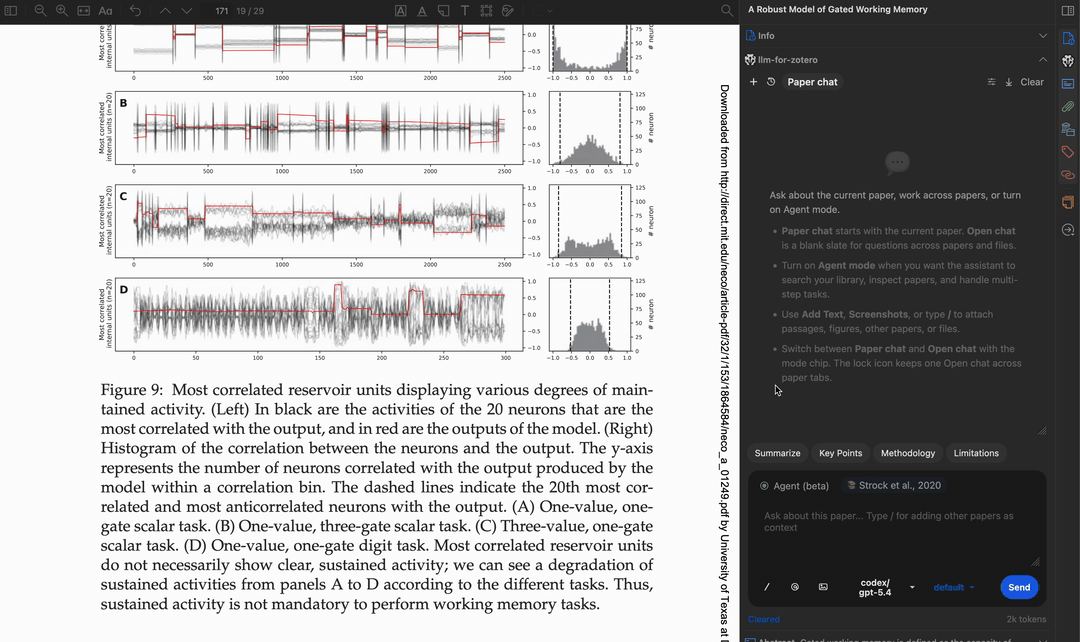1080x642 pixels.
Task: Open the Tags pane icon
Action: point(1067,152)
